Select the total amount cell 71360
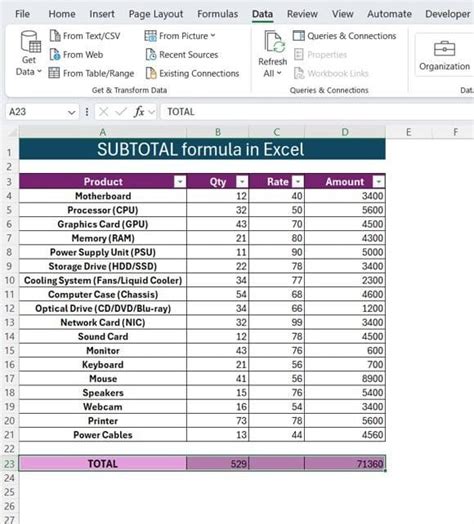 click(345, 464)
